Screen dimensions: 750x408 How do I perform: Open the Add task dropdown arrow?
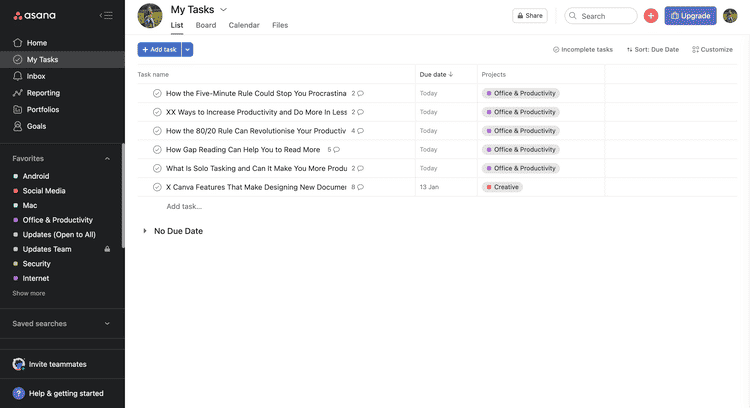coord(188,49)
